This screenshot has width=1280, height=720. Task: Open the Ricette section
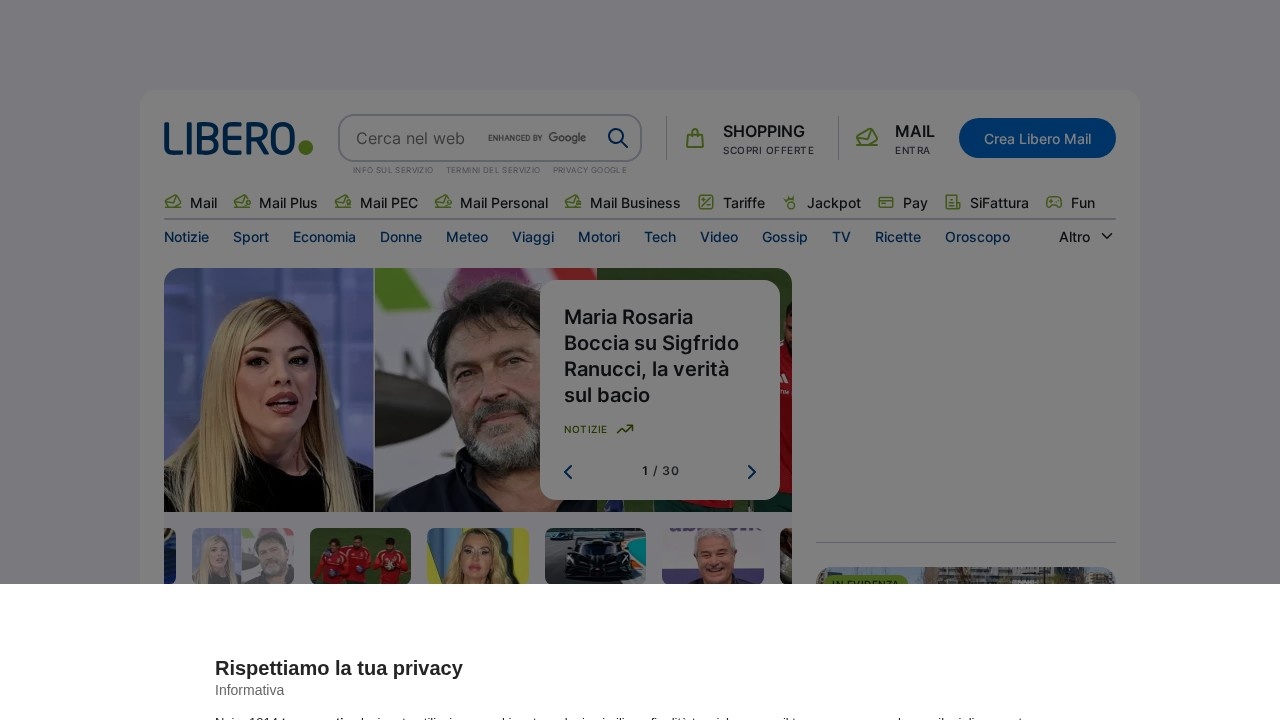point(898,237)
